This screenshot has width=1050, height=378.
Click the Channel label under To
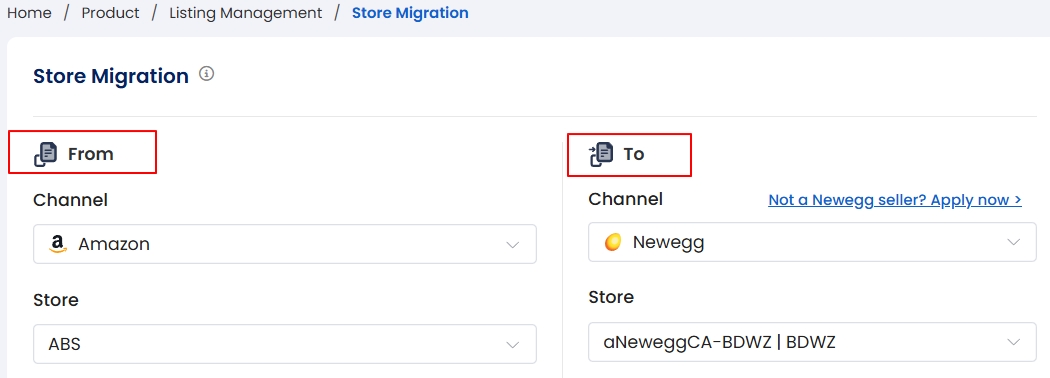click(625, 199)
